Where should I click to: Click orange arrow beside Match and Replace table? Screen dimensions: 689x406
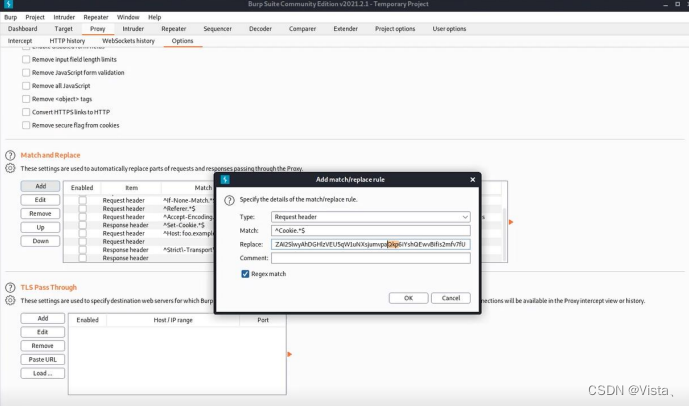tap(511, 222)
